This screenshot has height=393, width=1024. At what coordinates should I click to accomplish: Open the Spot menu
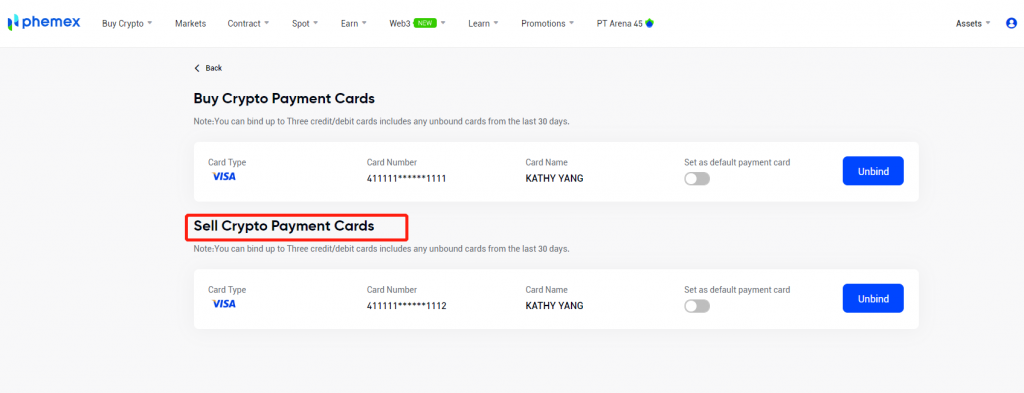(x=305, y=24)
